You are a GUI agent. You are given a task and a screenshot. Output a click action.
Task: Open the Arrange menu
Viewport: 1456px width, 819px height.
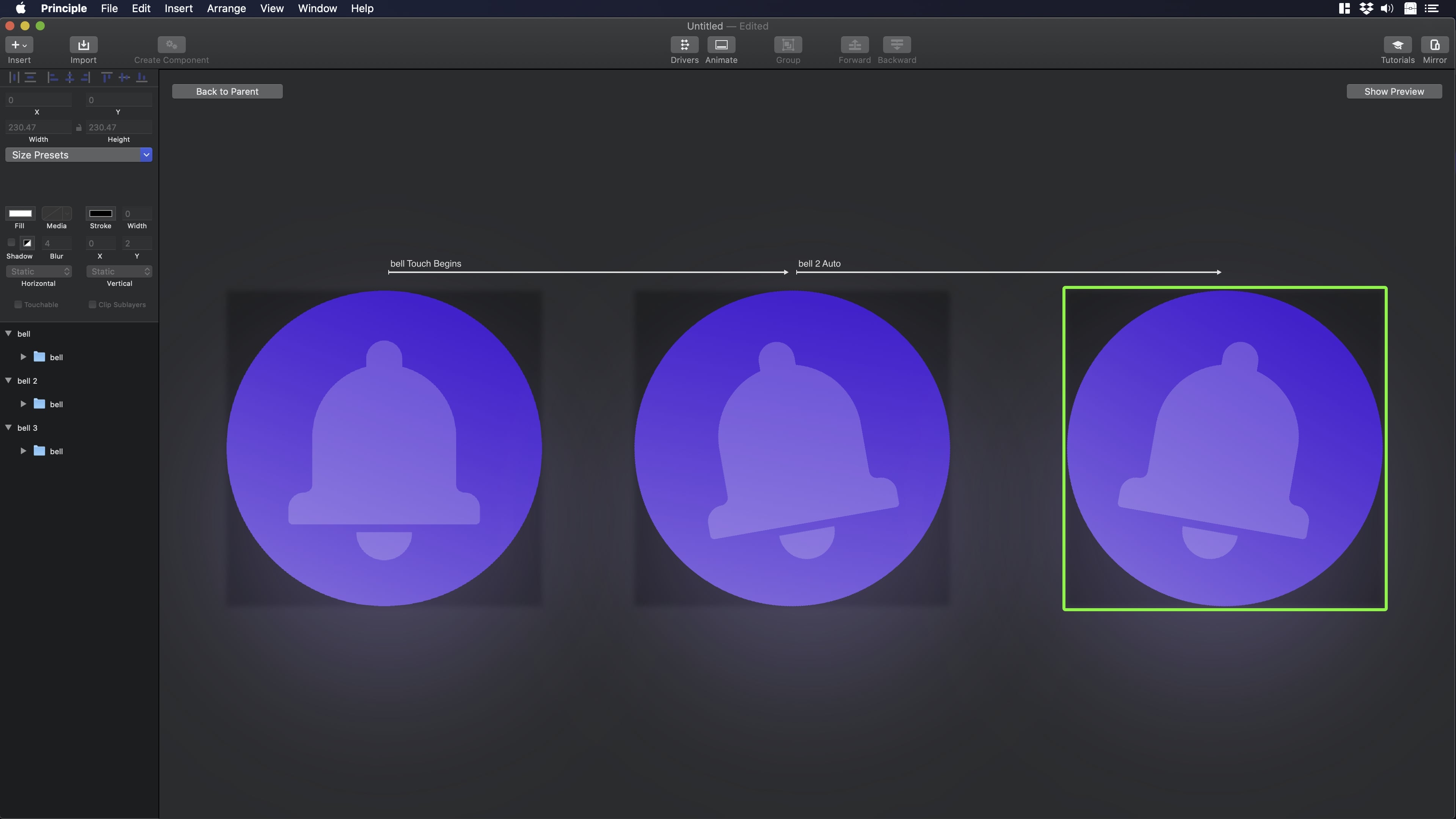pos(226,8)
